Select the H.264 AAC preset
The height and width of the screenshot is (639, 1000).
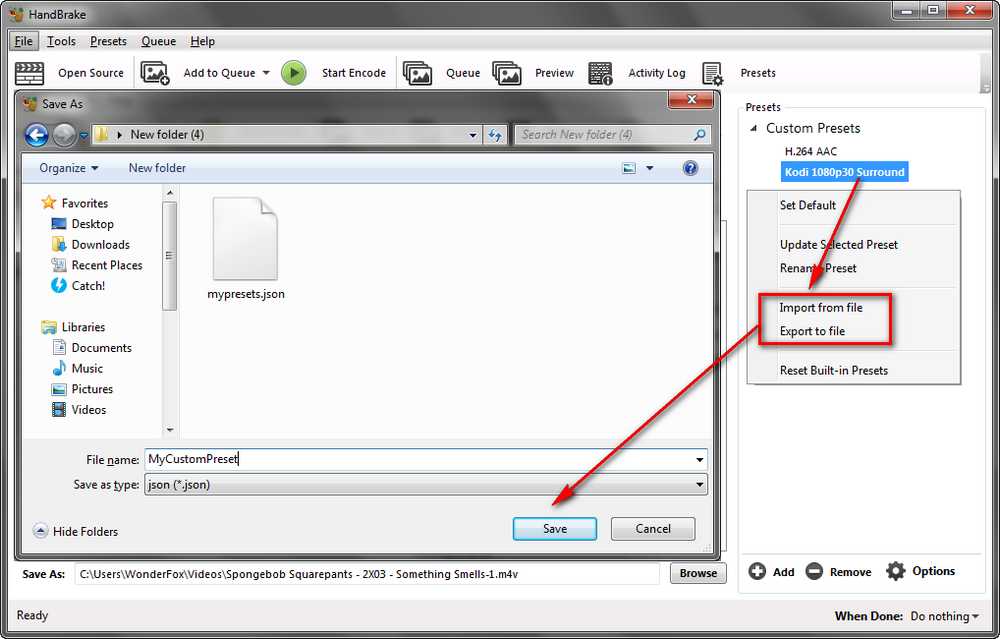811,152
